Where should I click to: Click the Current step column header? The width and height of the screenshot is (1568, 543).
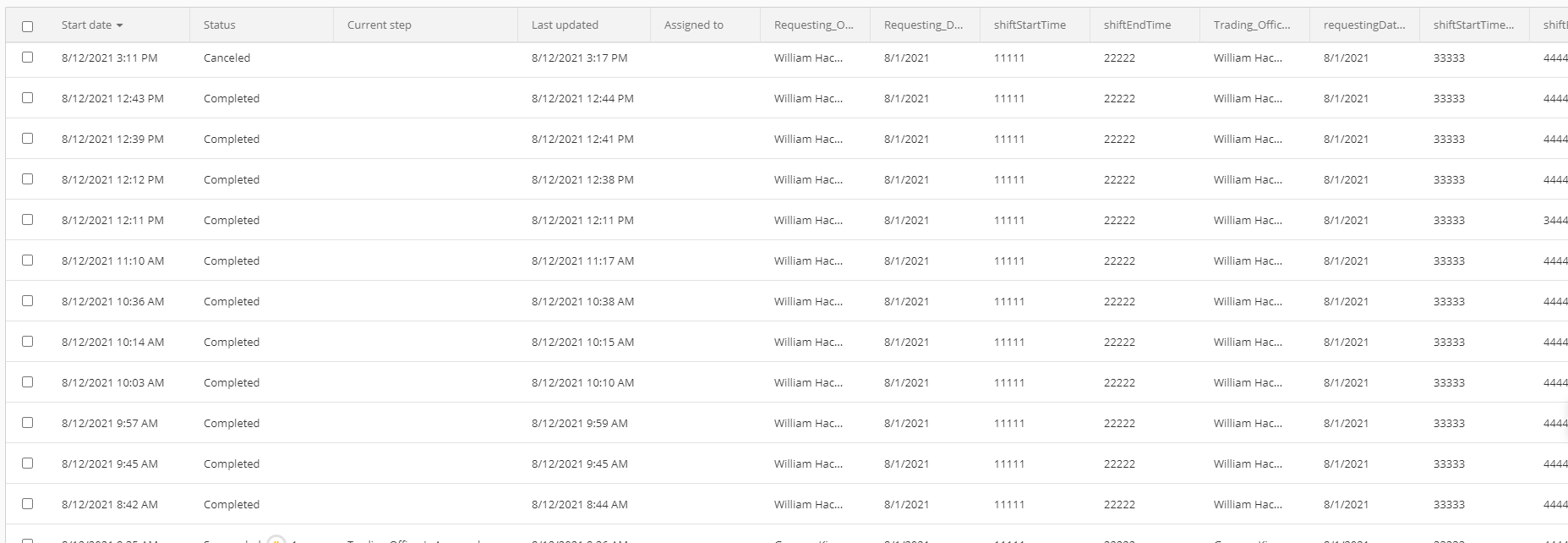[x=380, y=25]
